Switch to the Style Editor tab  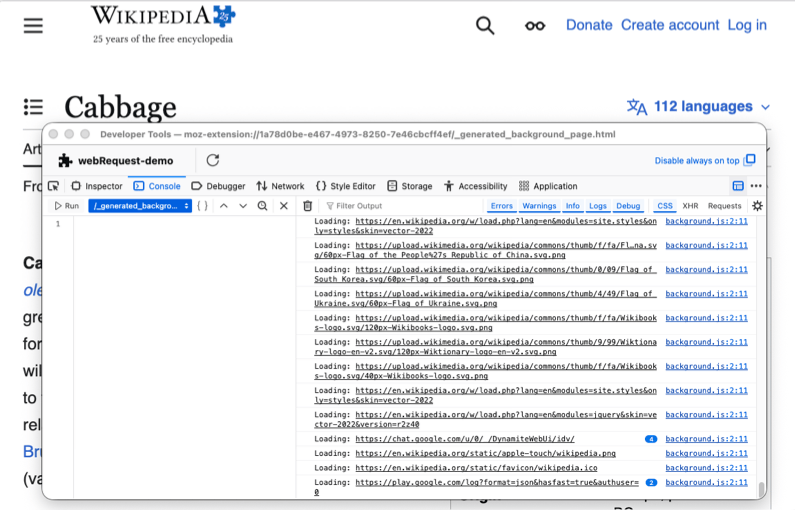pos(346,186)
